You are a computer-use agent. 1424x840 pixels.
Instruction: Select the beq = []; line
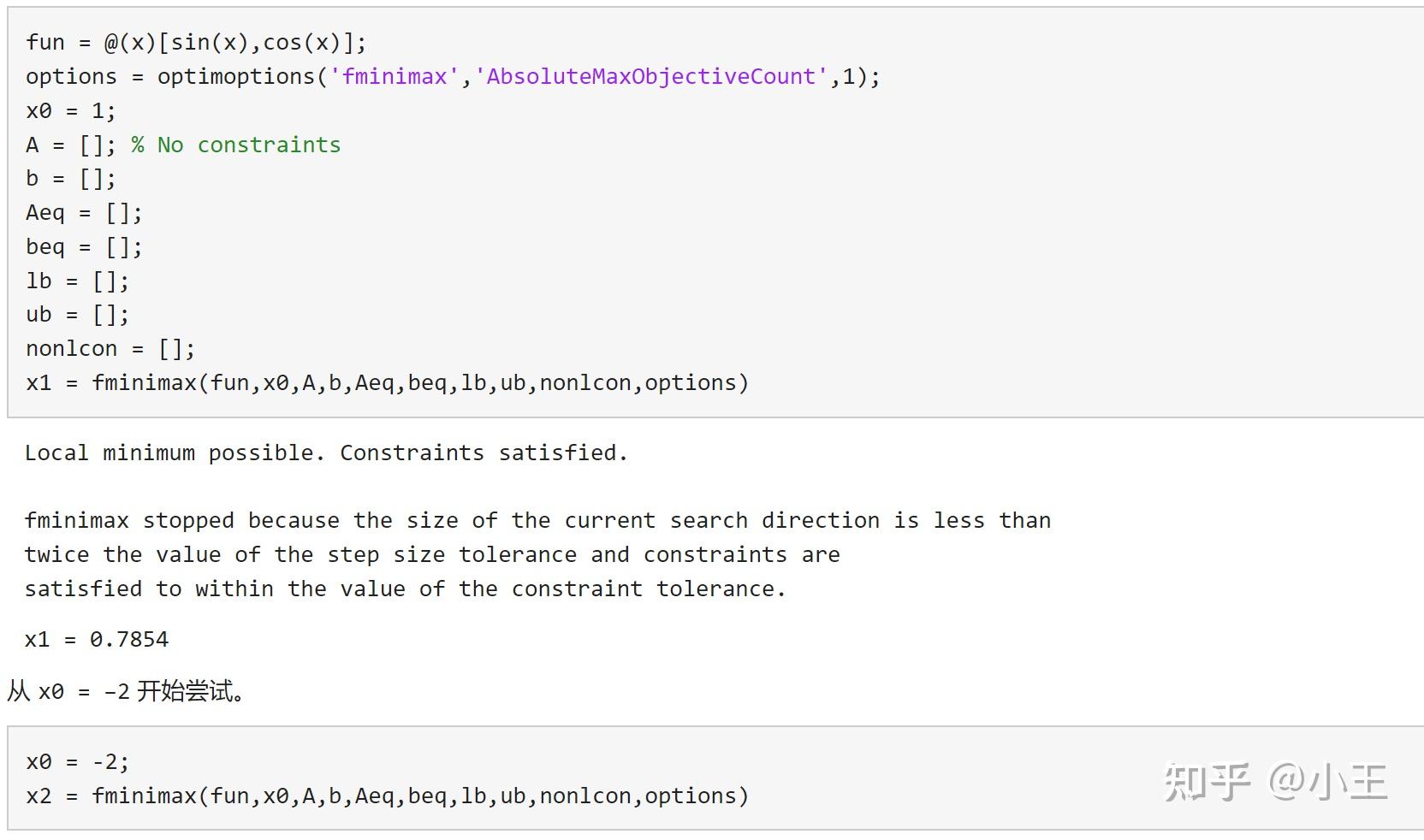(x=84, y=247)
